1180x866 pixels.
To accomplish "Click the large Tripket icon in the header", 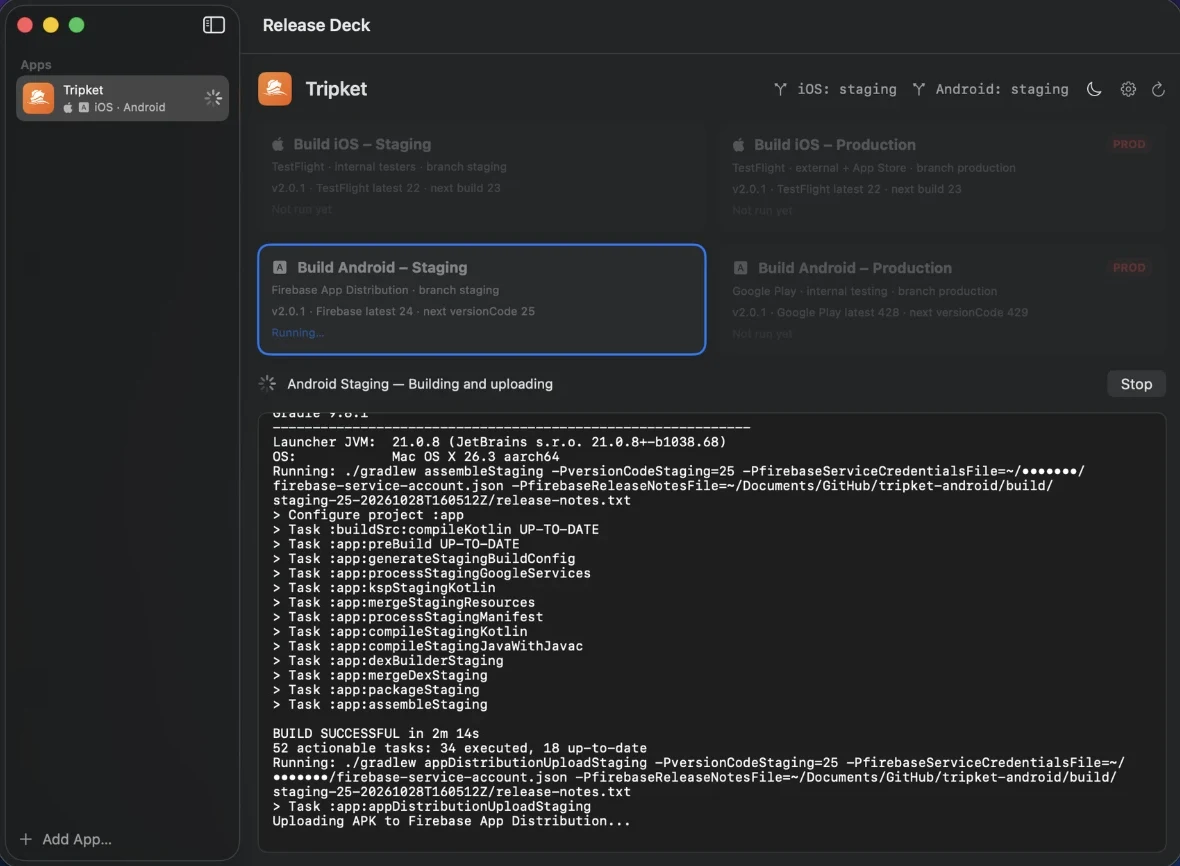I will coord(275,89).
